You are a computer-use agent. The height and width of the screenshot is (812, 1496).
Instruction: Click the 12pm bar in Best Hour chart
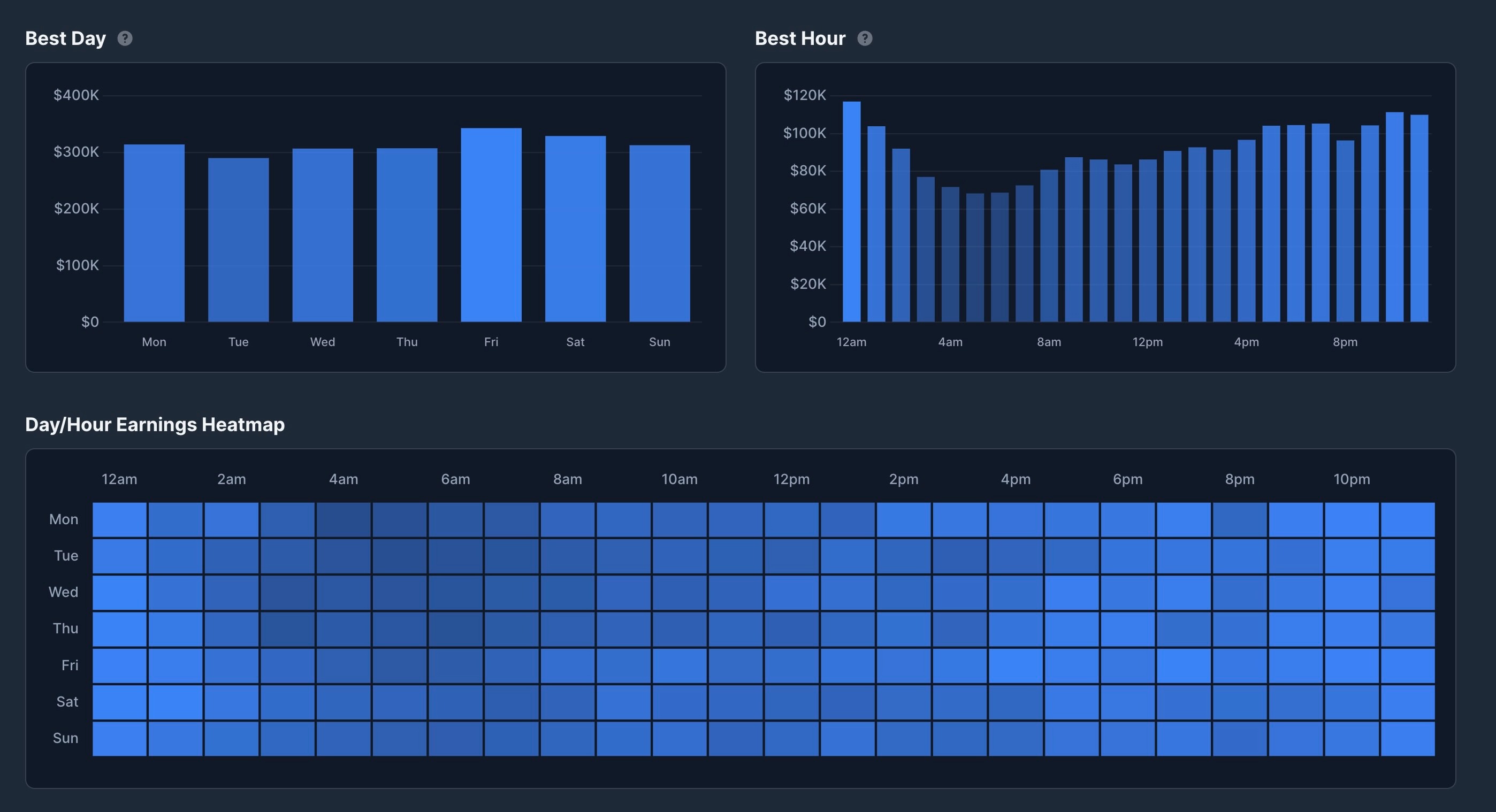tap(1148, 240)
